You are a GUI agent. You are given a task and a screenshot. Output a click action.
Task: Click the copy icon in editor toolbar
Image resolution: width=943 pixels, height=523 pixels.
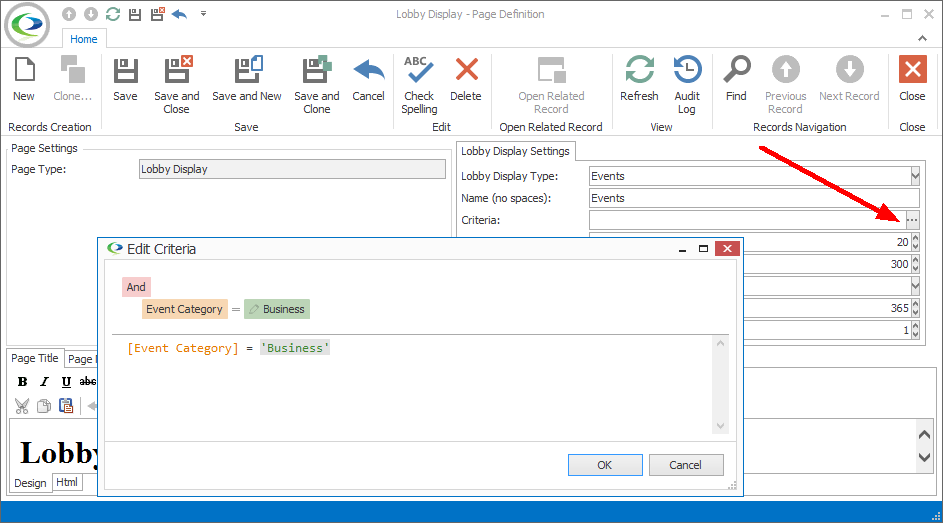click(x=44, y=406)
